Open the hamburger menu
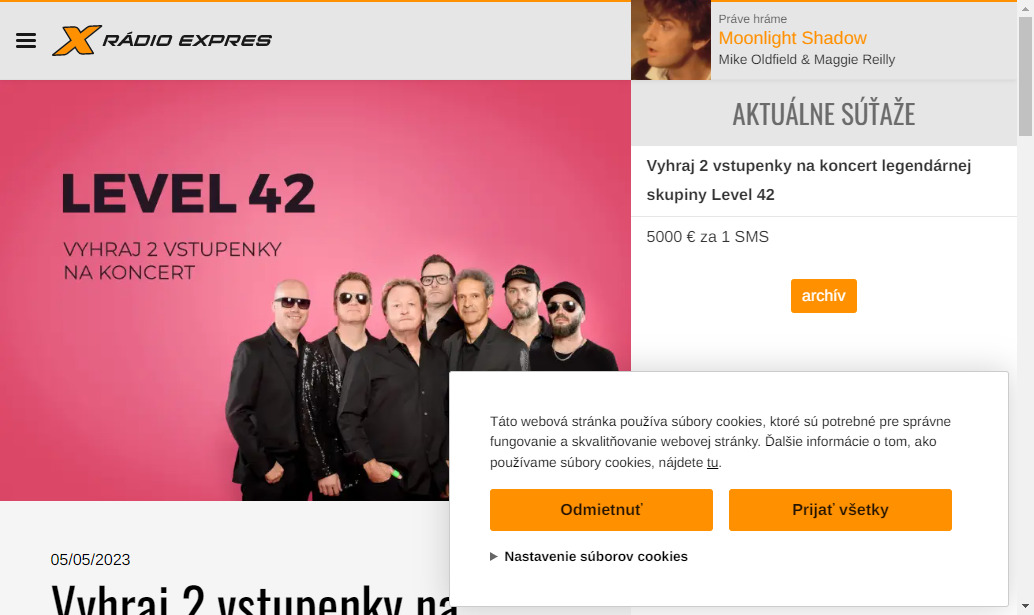The width and height of the screenshot is (1034, 615). click(x=26, y=41)
